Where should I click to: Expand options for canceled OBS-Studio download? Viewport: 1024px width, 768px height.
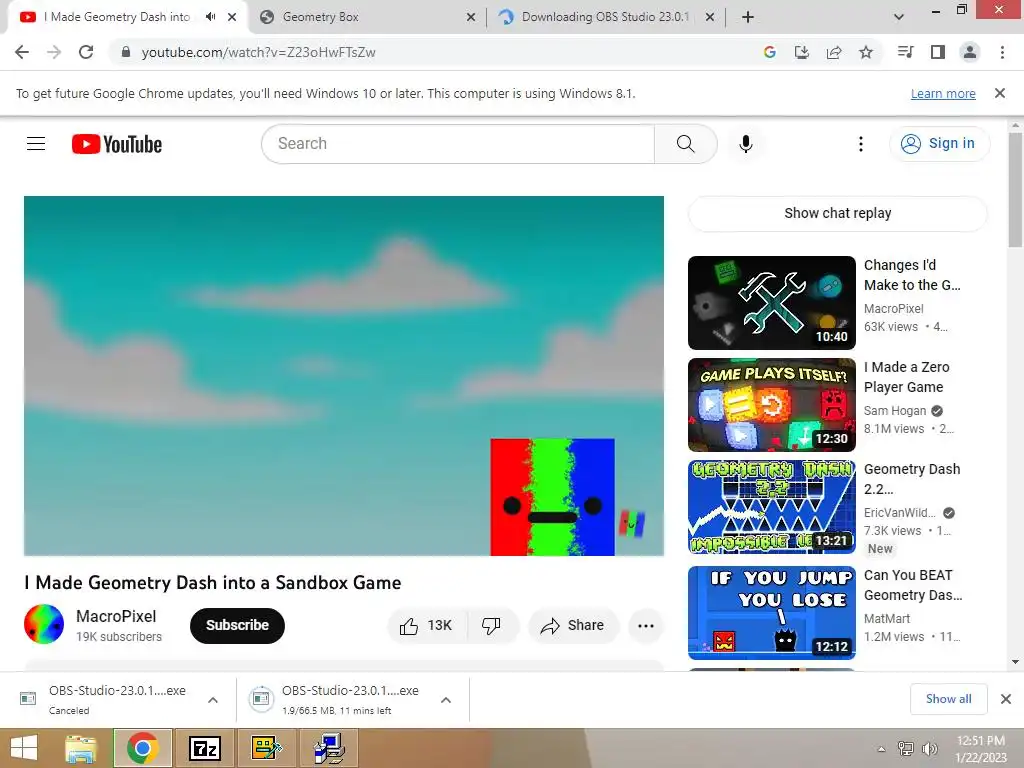[x=213, y=700]
